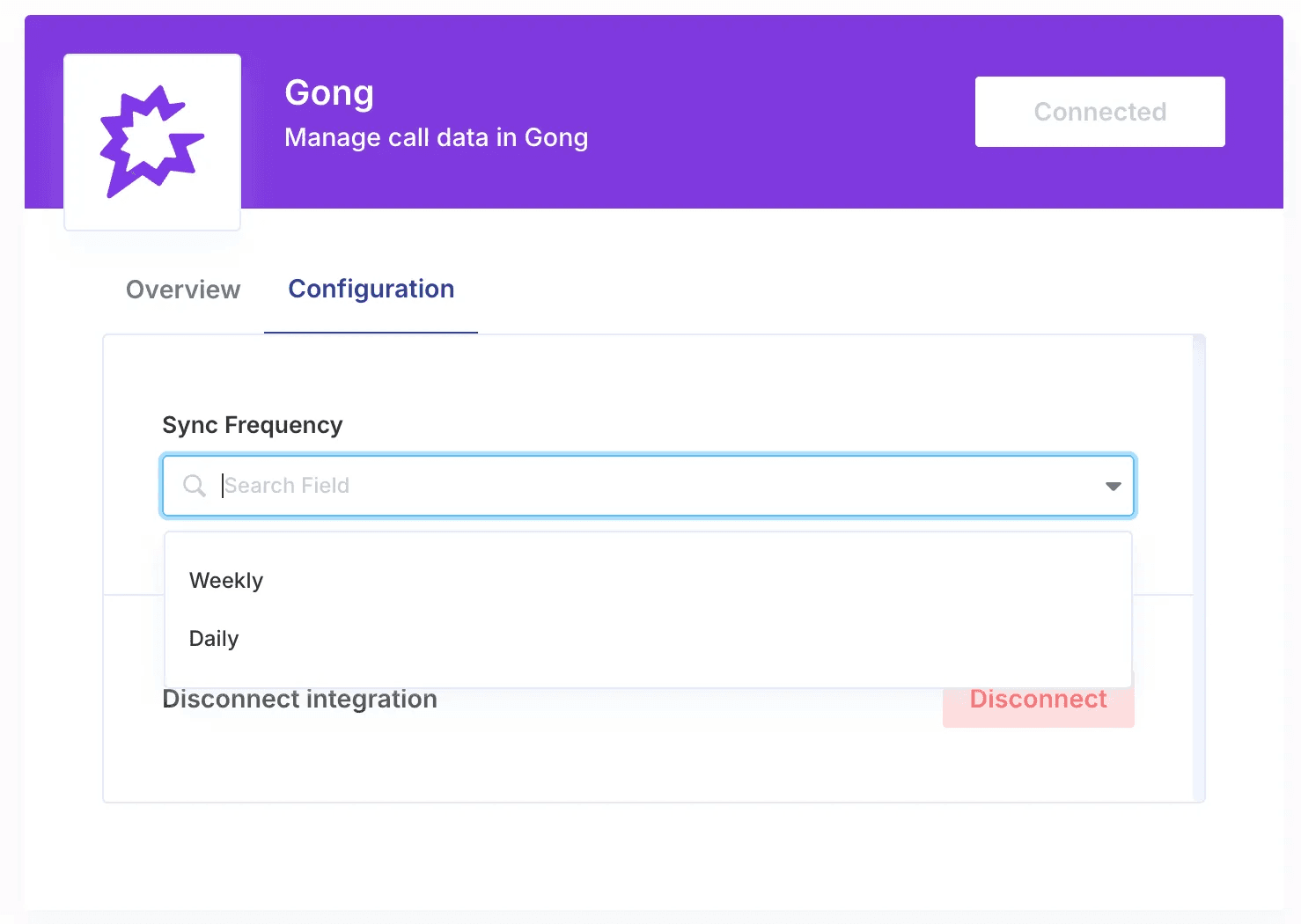Switch to the Overview tab
This screenshot has height=924, width=1301.
(x=183, y=290)
